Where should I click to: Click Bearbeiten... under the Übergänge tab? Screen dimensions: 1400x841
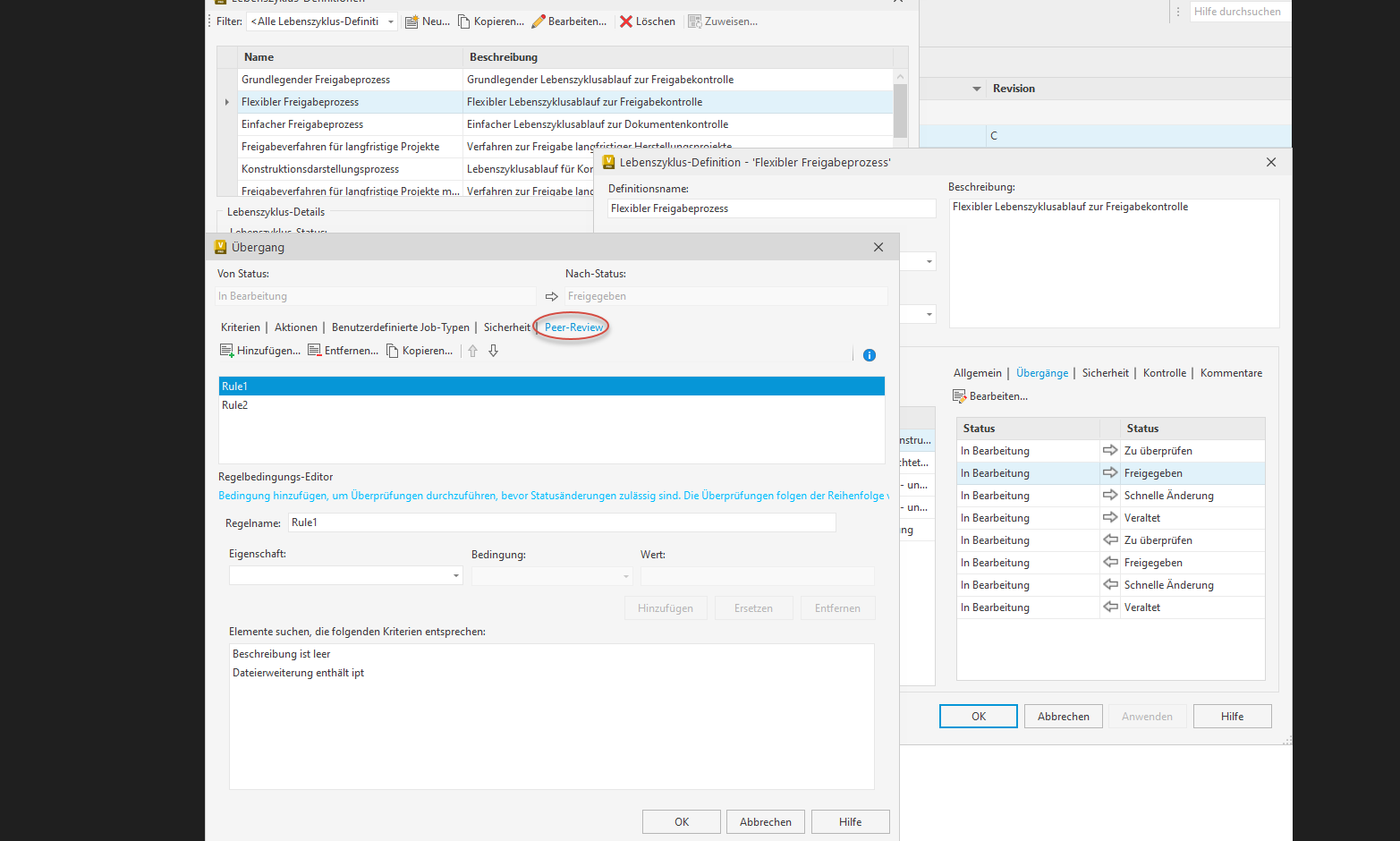(x=990, y=396)
